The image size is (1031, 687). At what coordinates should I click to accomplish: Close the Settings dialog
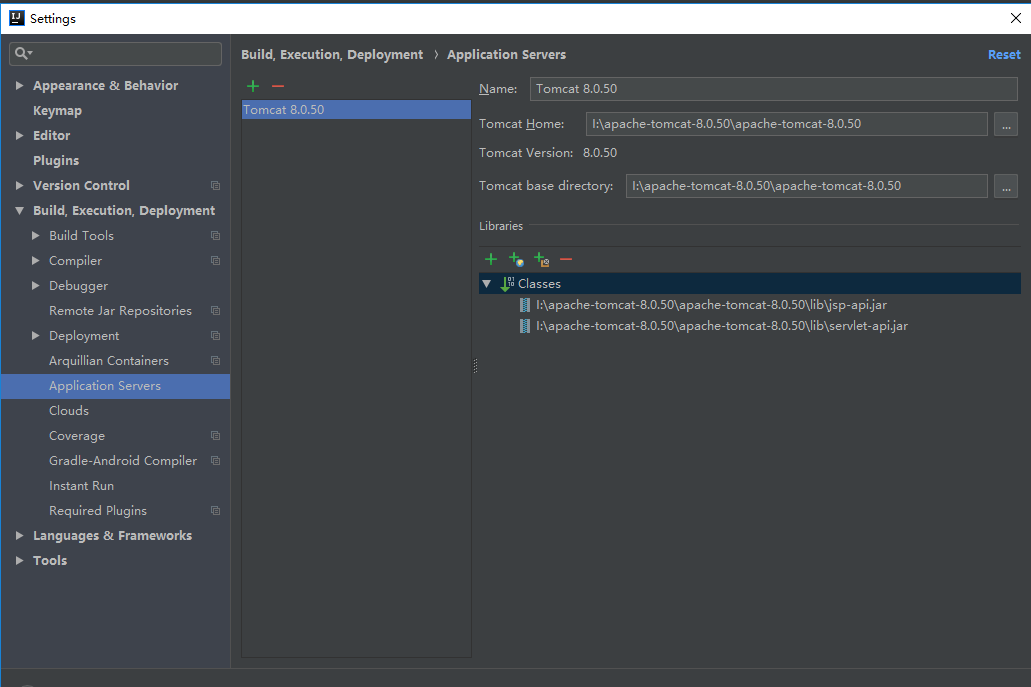tap(1015, 18)
